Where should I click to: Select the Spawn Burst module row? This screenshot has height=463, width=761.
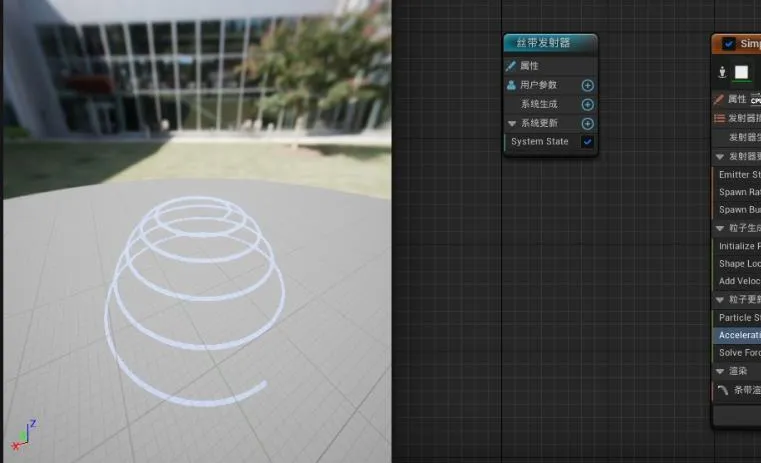tap(737, 210)
